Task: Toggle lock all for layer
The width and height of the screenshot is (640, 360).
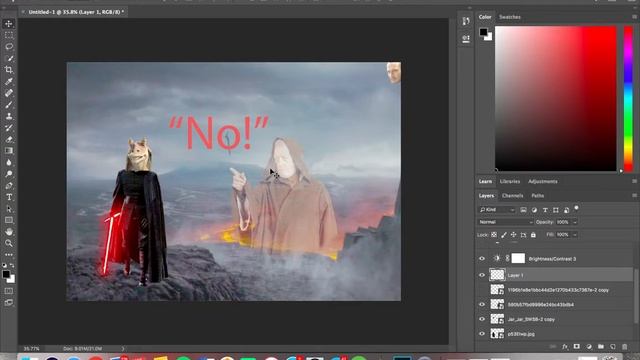Action: tap(533, 235)
